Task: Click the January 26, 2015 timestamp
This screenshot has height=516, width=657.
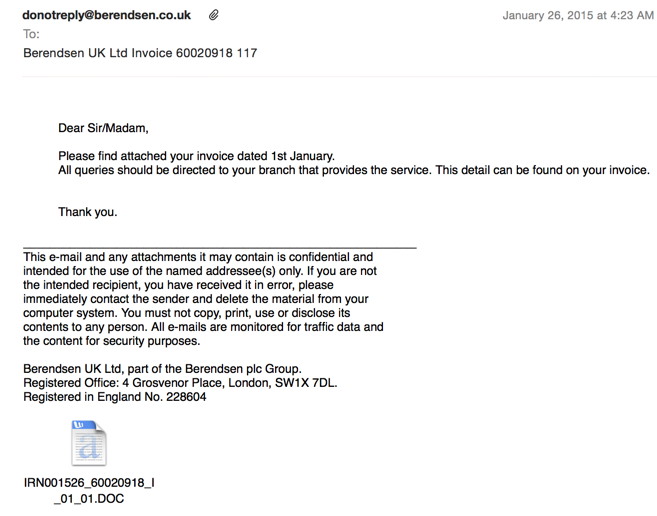Action: click(577, 16)
